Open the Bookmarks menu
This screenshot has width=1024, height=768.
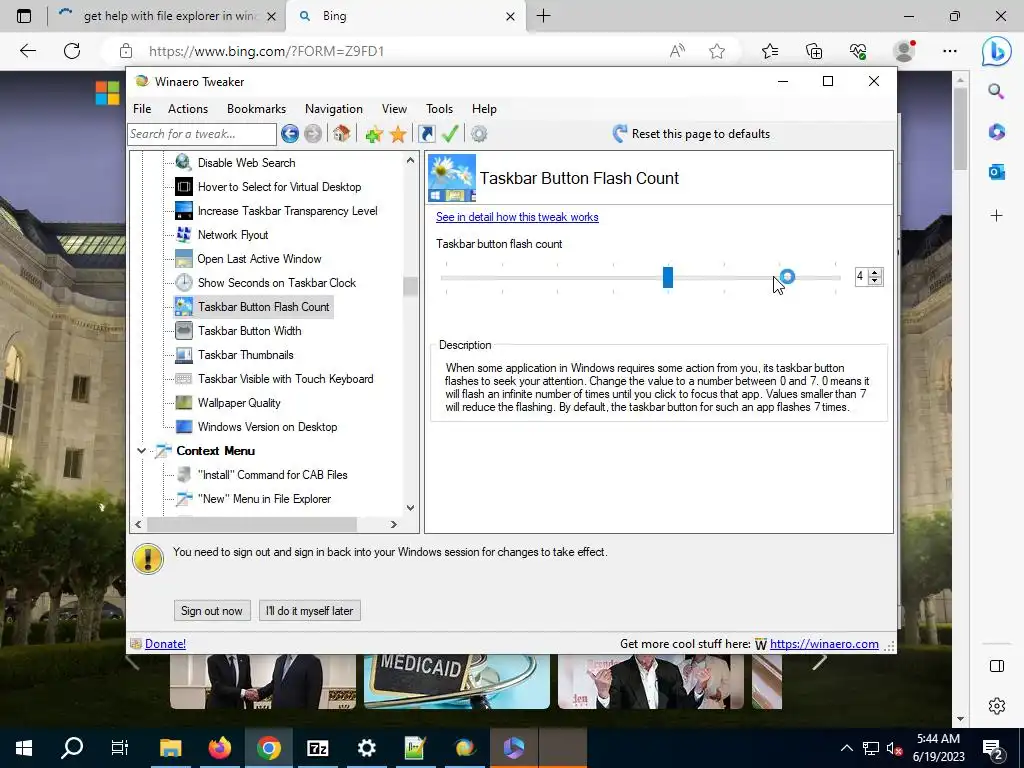[256, 109]
